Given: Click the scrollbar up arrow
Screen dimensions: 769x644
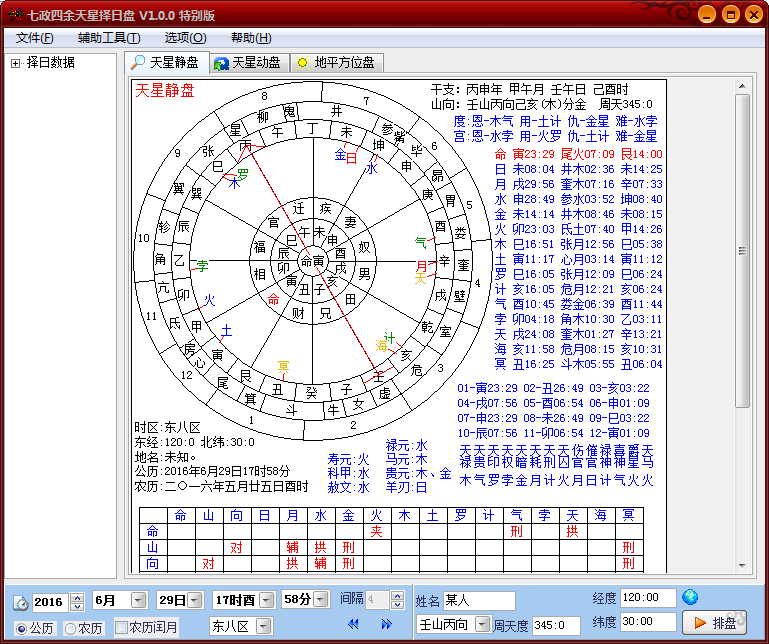Looking at the screenshot, I should (742, 86).
